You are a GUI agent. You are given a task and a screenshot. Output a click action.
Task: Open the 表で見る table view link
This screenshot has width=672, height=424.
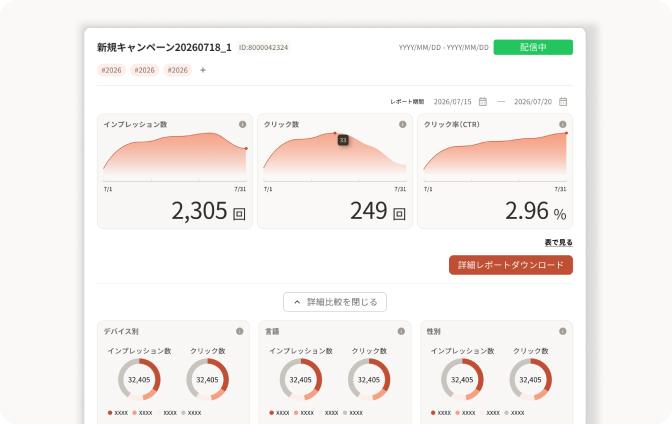(x=558, y=242)
